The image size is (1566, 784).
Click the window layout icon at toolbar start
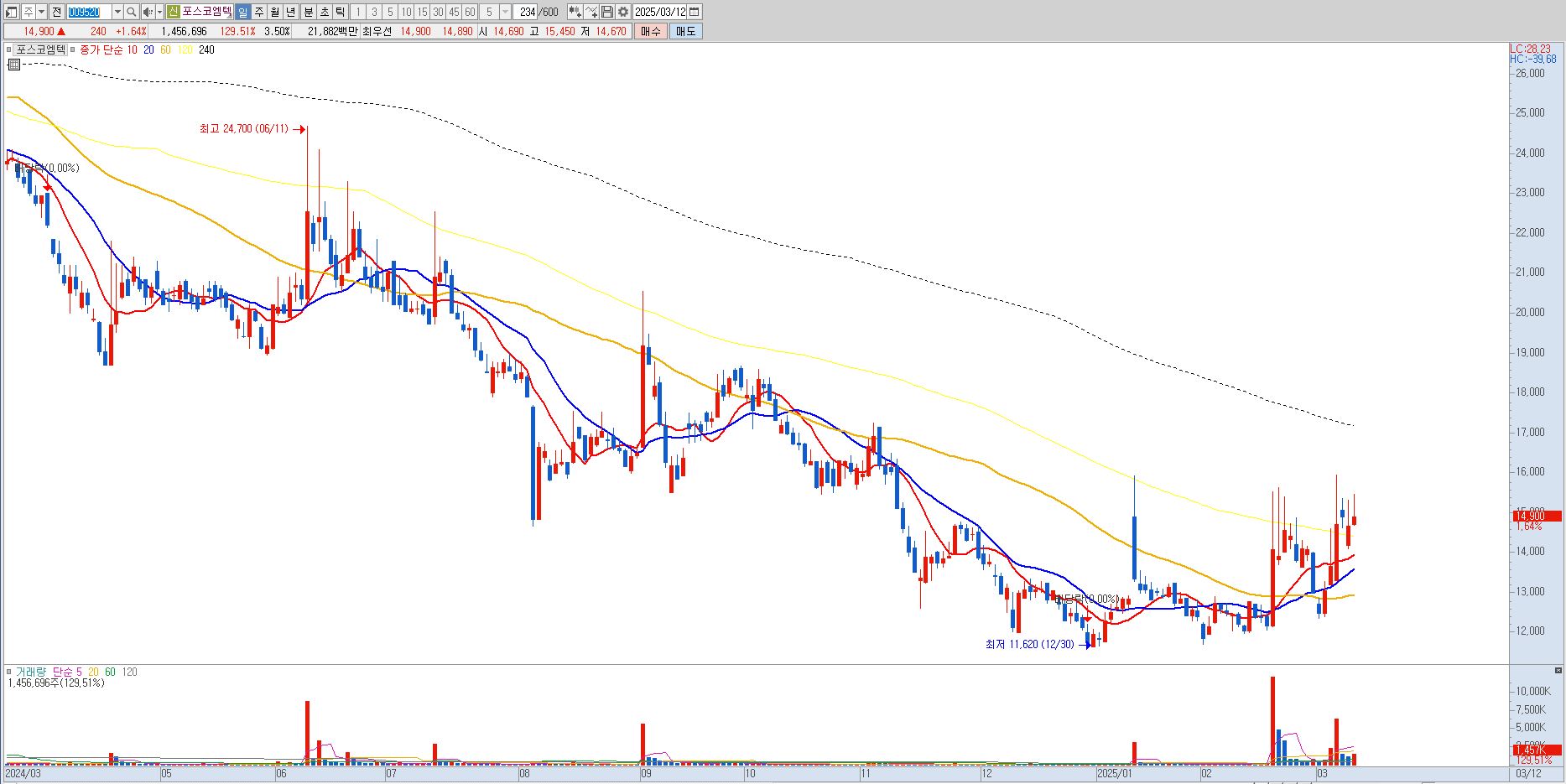(x=12, y=12)
